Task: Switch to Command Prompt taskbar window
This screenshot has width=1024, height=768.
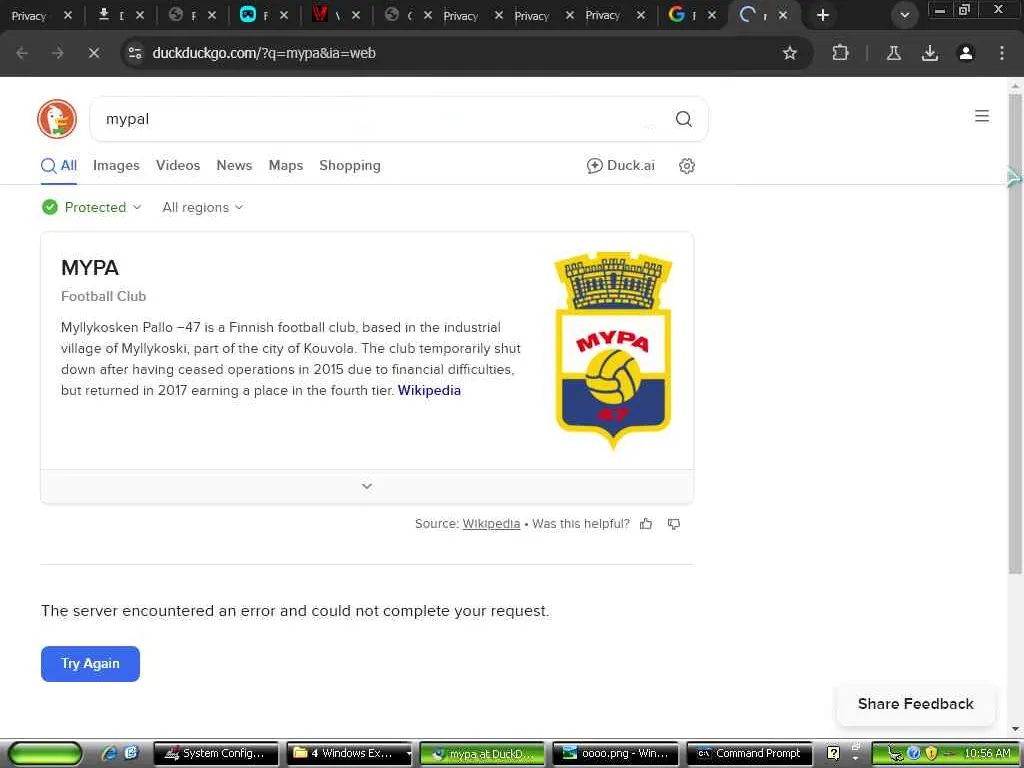Action: [750, 753]
